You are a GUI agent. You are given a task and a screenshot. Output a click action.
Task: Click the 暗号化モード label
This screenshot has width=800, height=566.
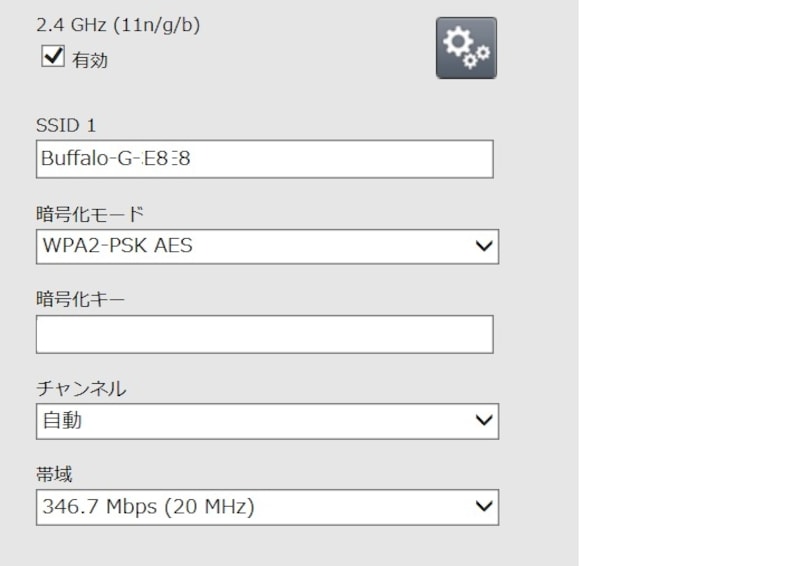coord(90,212)
